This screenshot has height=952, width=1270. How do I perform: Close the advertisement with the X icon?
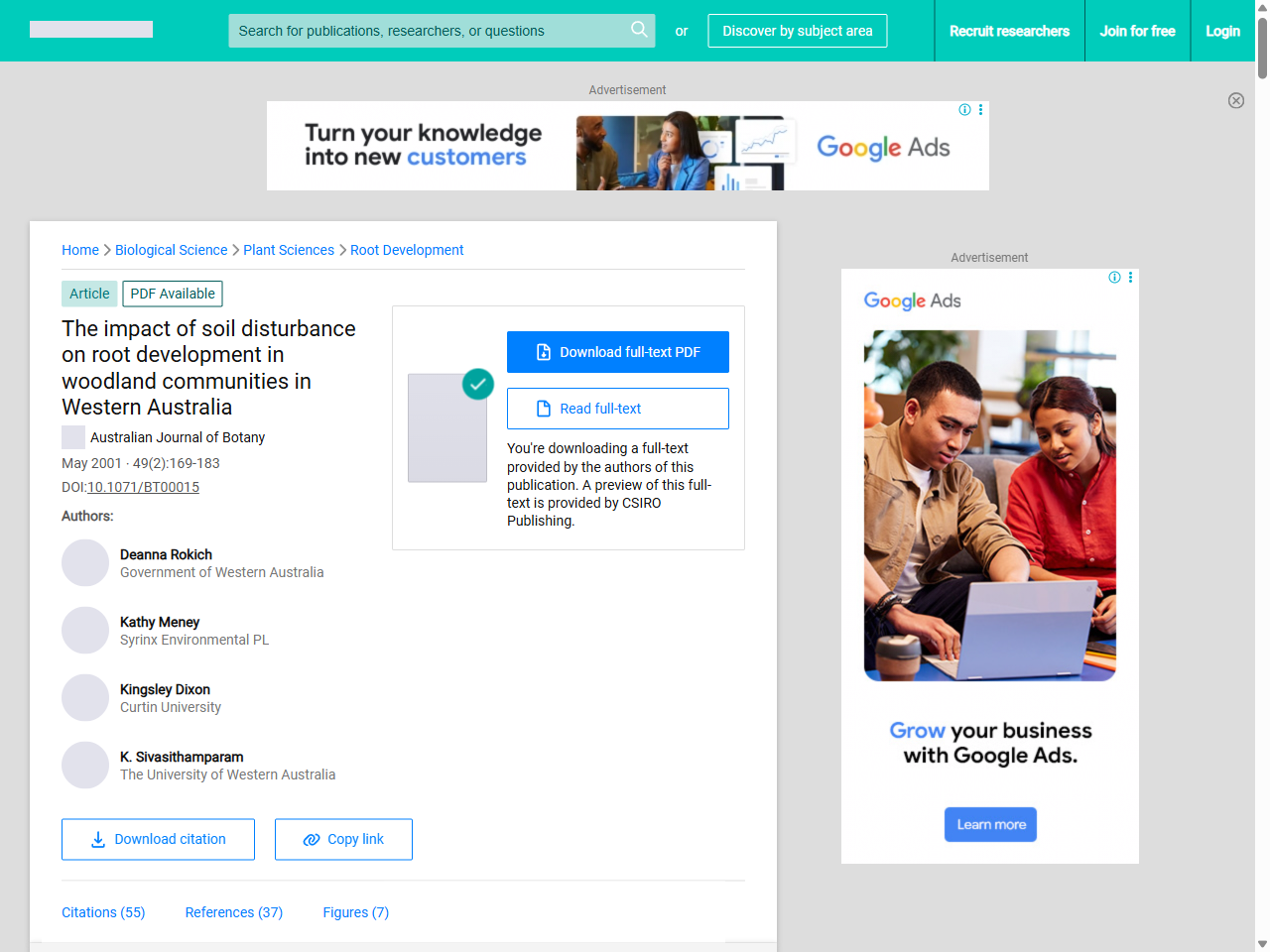tap(1235, 100)
